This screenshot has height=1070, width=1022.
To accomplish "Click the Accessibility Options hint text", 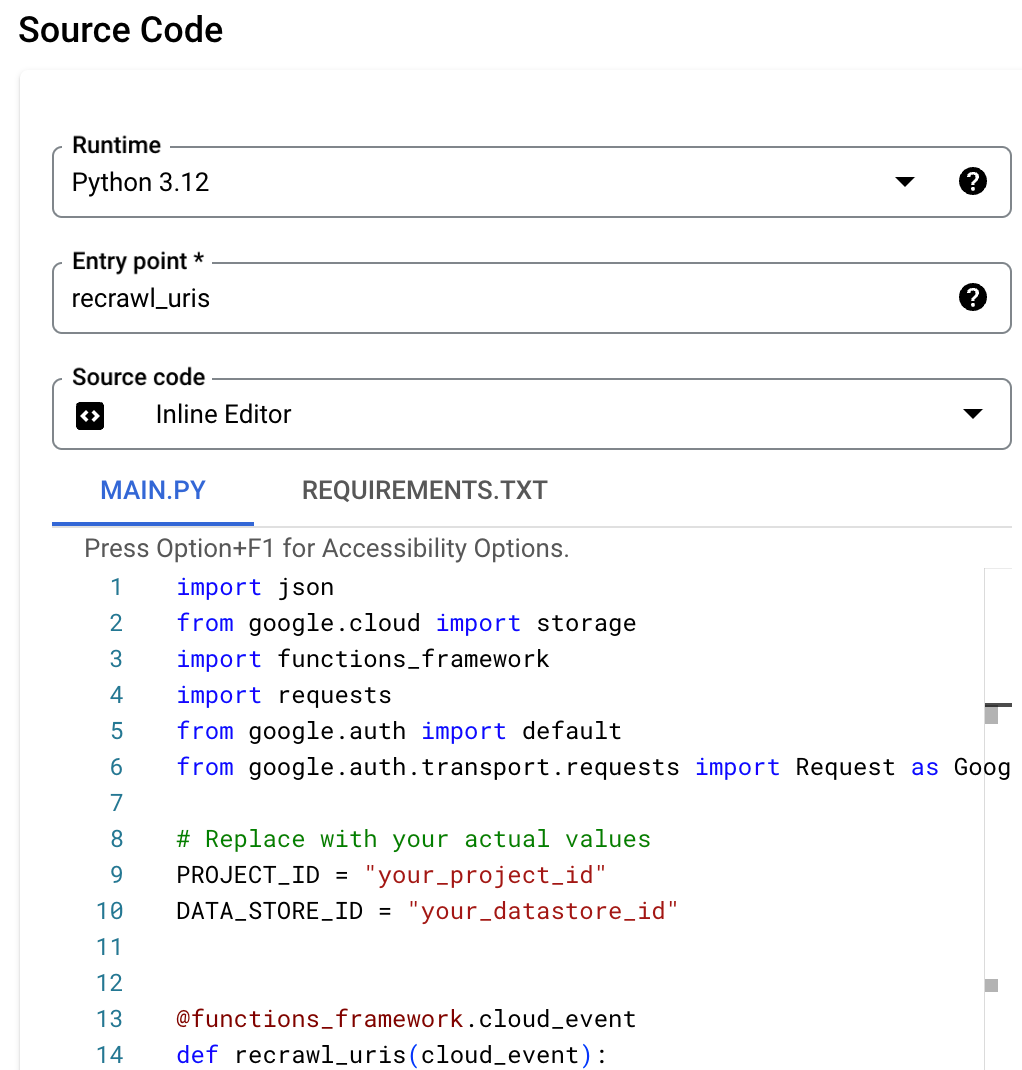I will (327, 548).
